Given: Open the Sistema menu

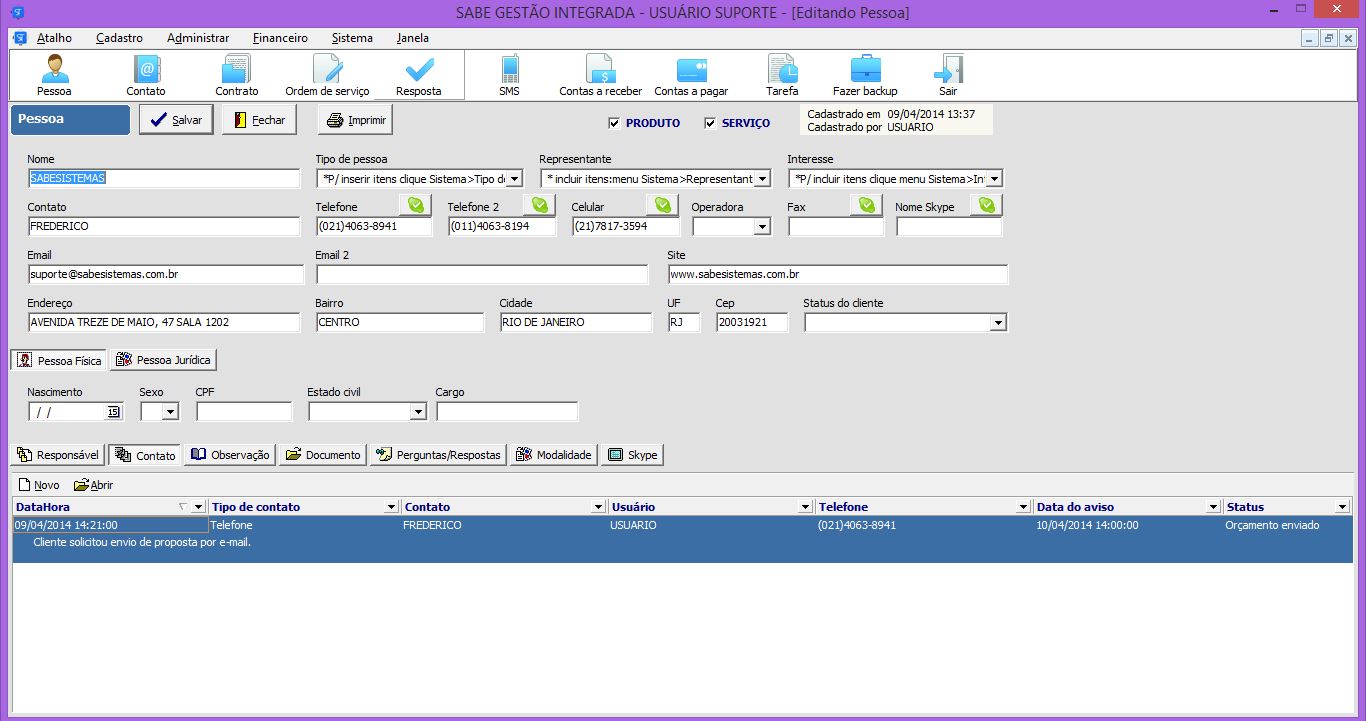Looking at the screenshot, I should [352, 38].
